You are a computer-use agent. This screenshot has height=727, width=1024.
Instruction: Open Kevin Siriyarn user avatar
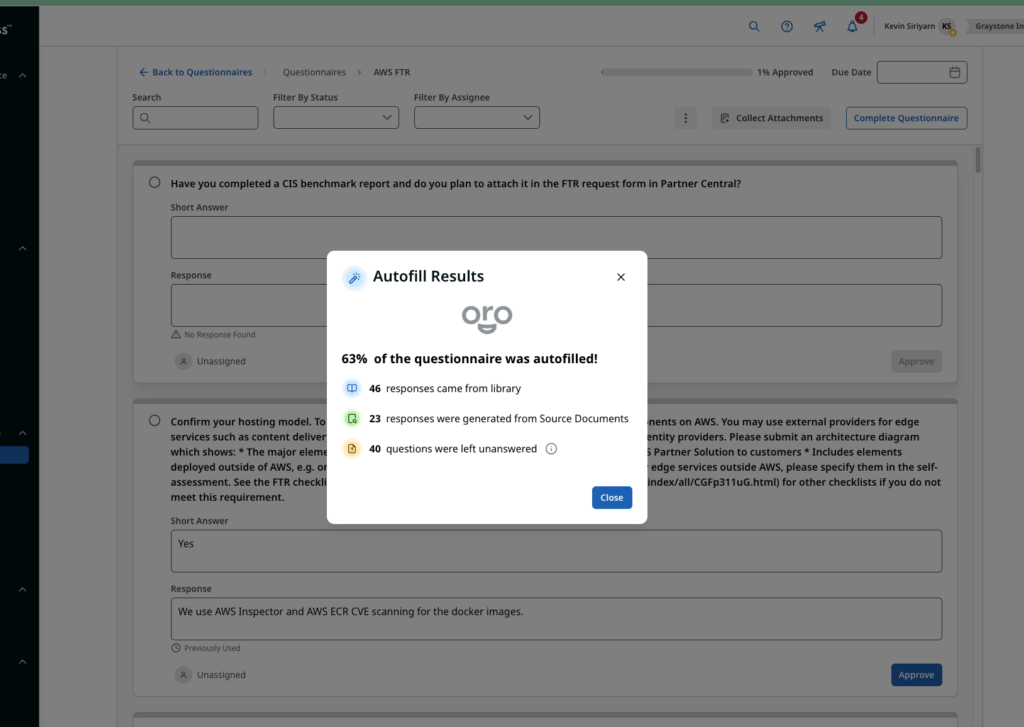click(x=946, y=26)
